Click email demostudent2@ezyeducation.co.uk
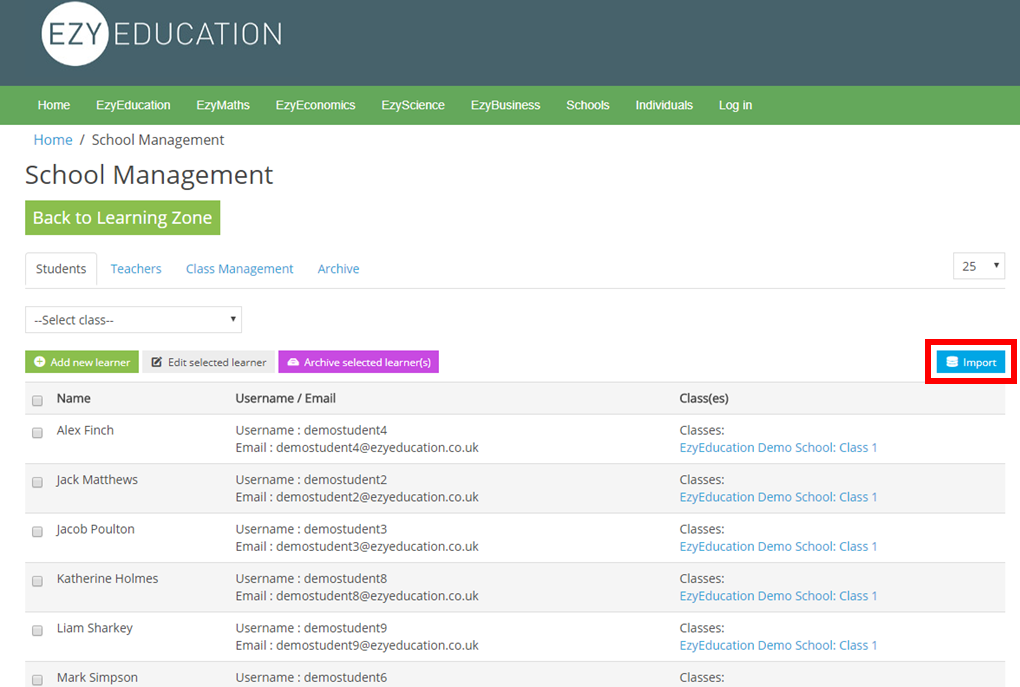 click(377, 497)
